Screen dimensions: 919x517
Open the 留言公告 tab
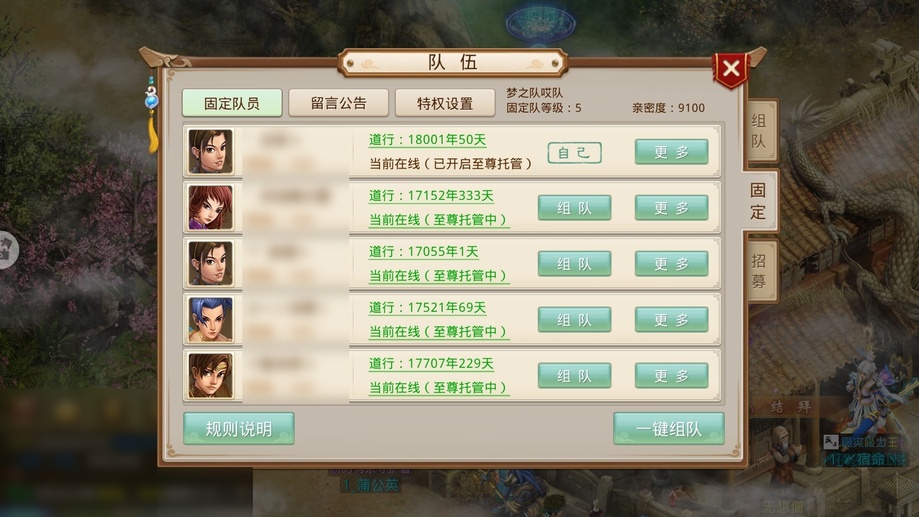point(339,104)
